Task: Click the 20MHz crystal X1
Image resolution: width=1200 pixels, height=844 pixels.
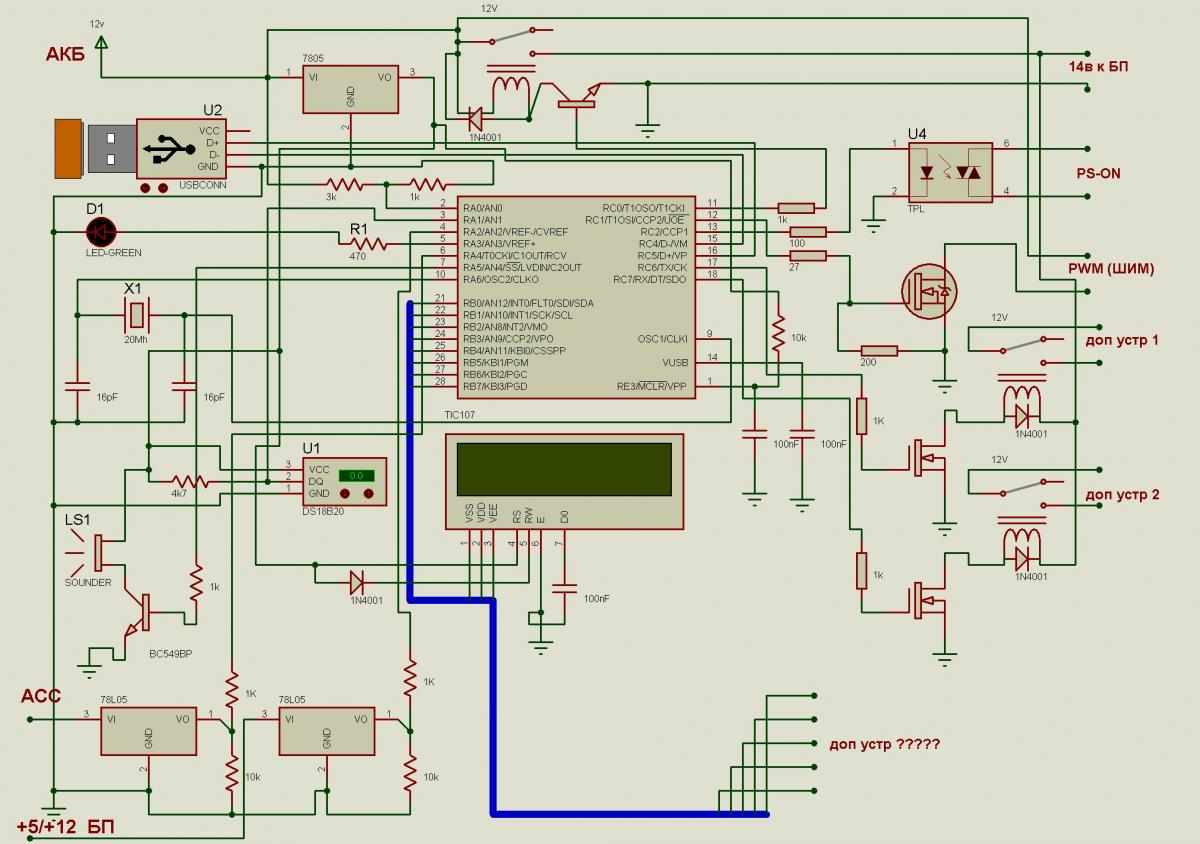Action: (x=136, y=317)
